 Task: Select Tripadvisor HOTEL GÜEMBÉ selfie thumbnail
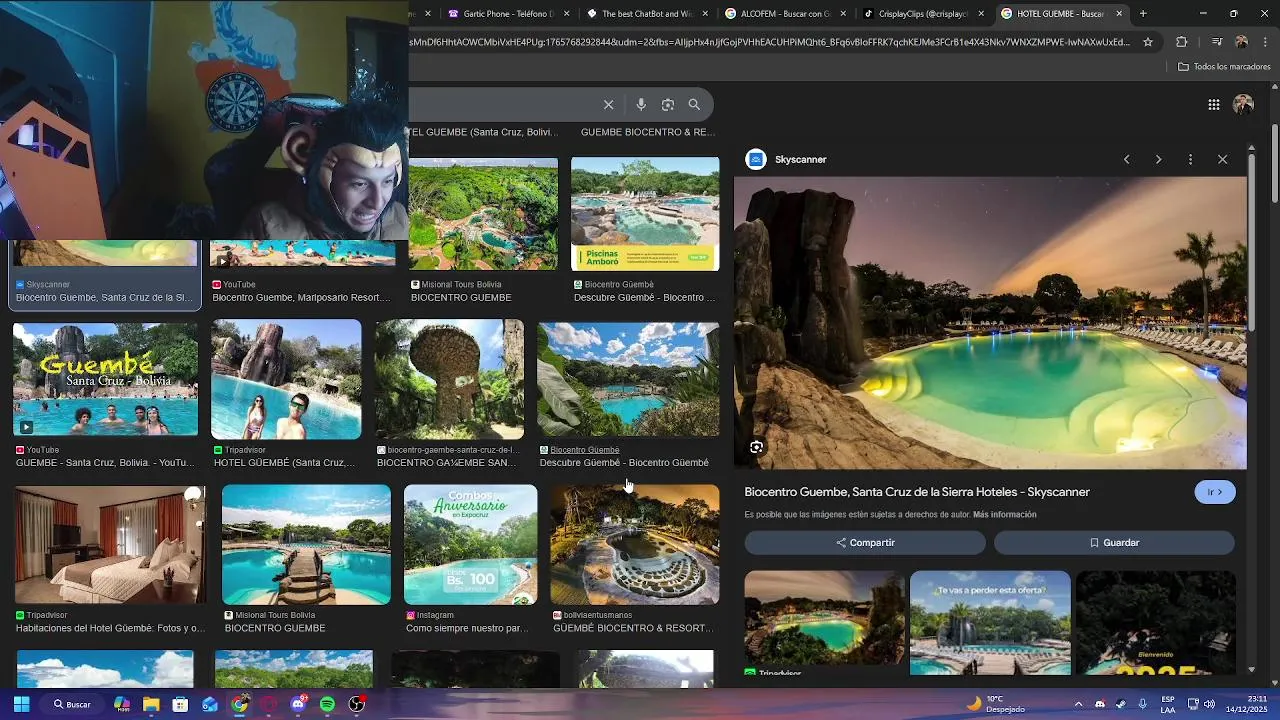[286, 379]
